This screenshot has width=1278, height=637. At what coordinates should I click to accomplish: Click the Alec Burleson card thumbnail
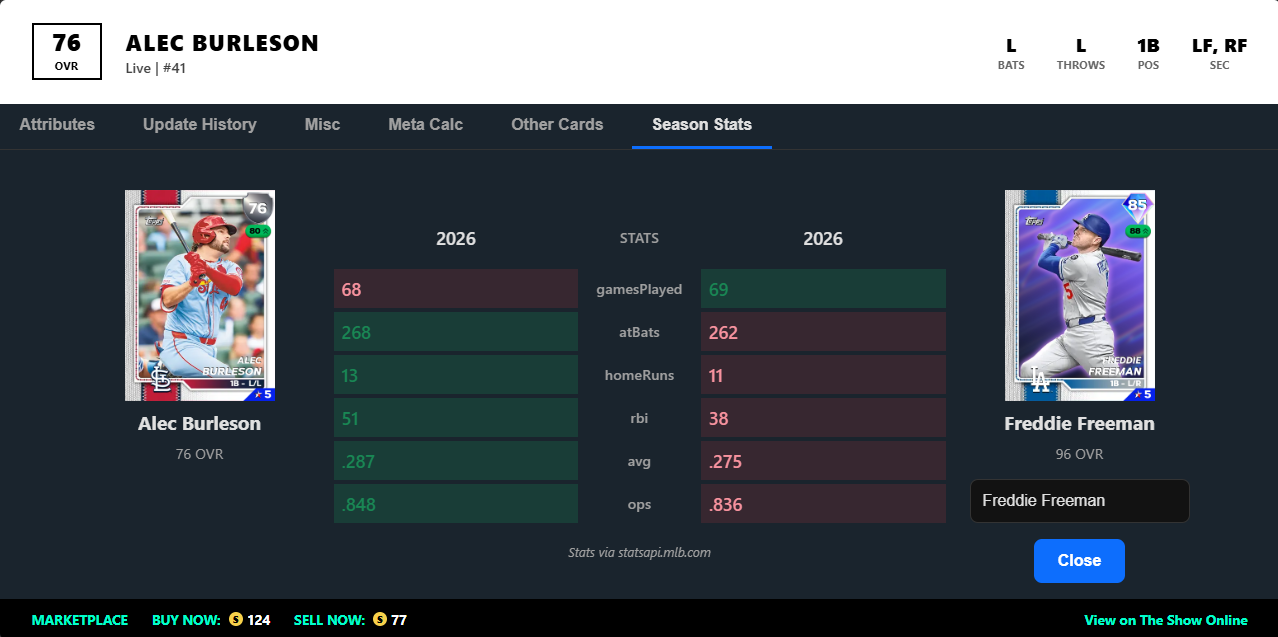click(x=200, y=295)
